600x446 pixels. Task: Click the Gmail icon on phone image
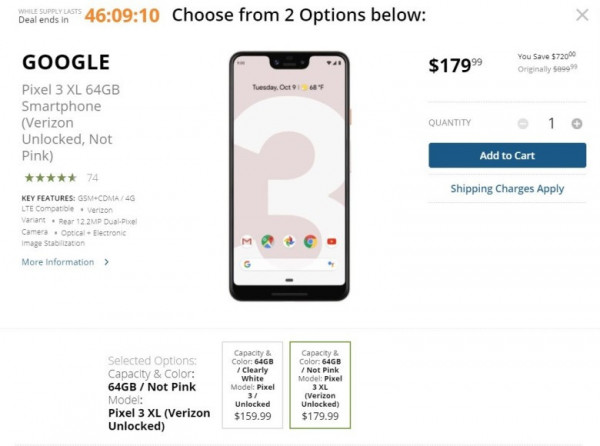(247, 241)
